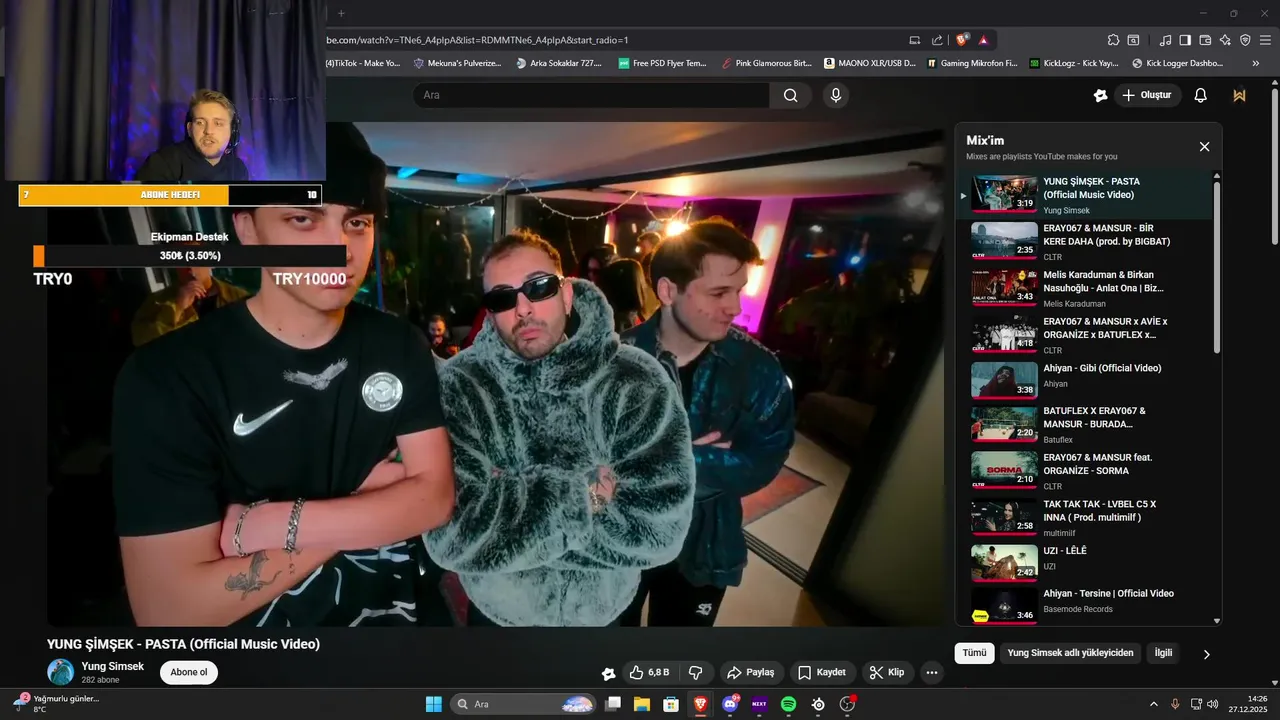Select Yung Simsek adlı yükleyiciden chip

[1070, 653]
